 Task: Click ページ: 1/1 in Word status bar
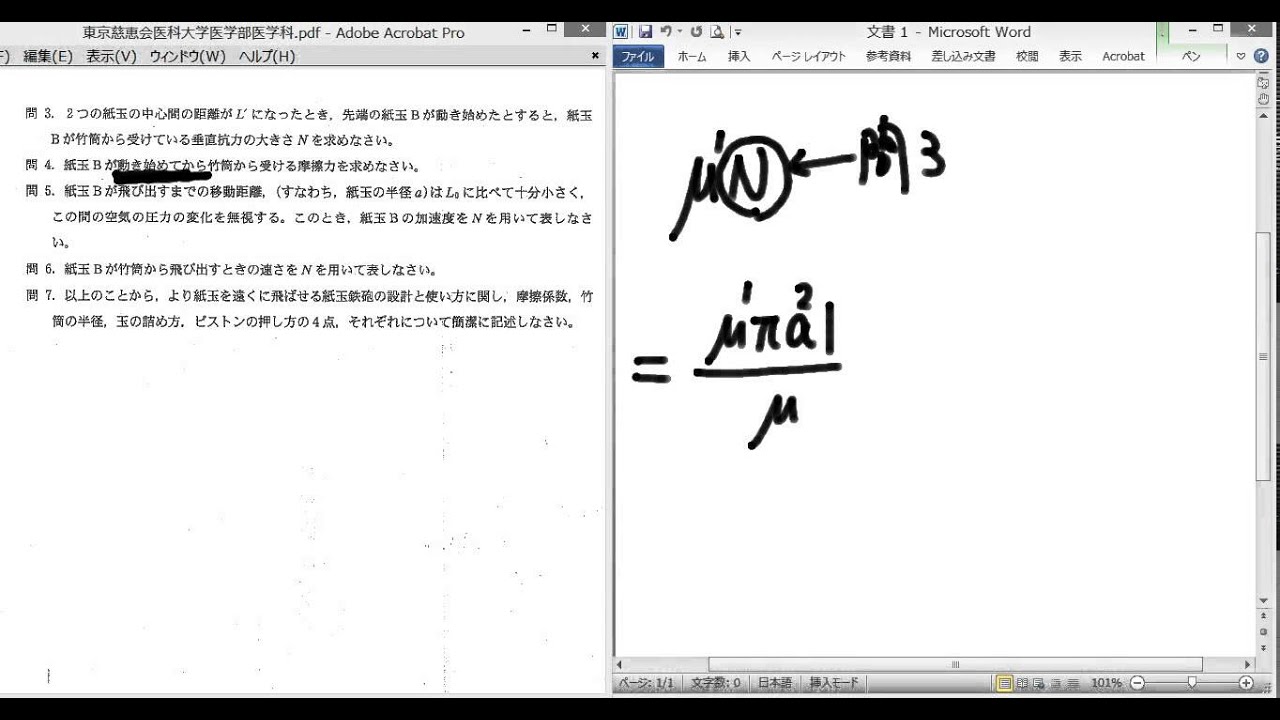[647, 683]
